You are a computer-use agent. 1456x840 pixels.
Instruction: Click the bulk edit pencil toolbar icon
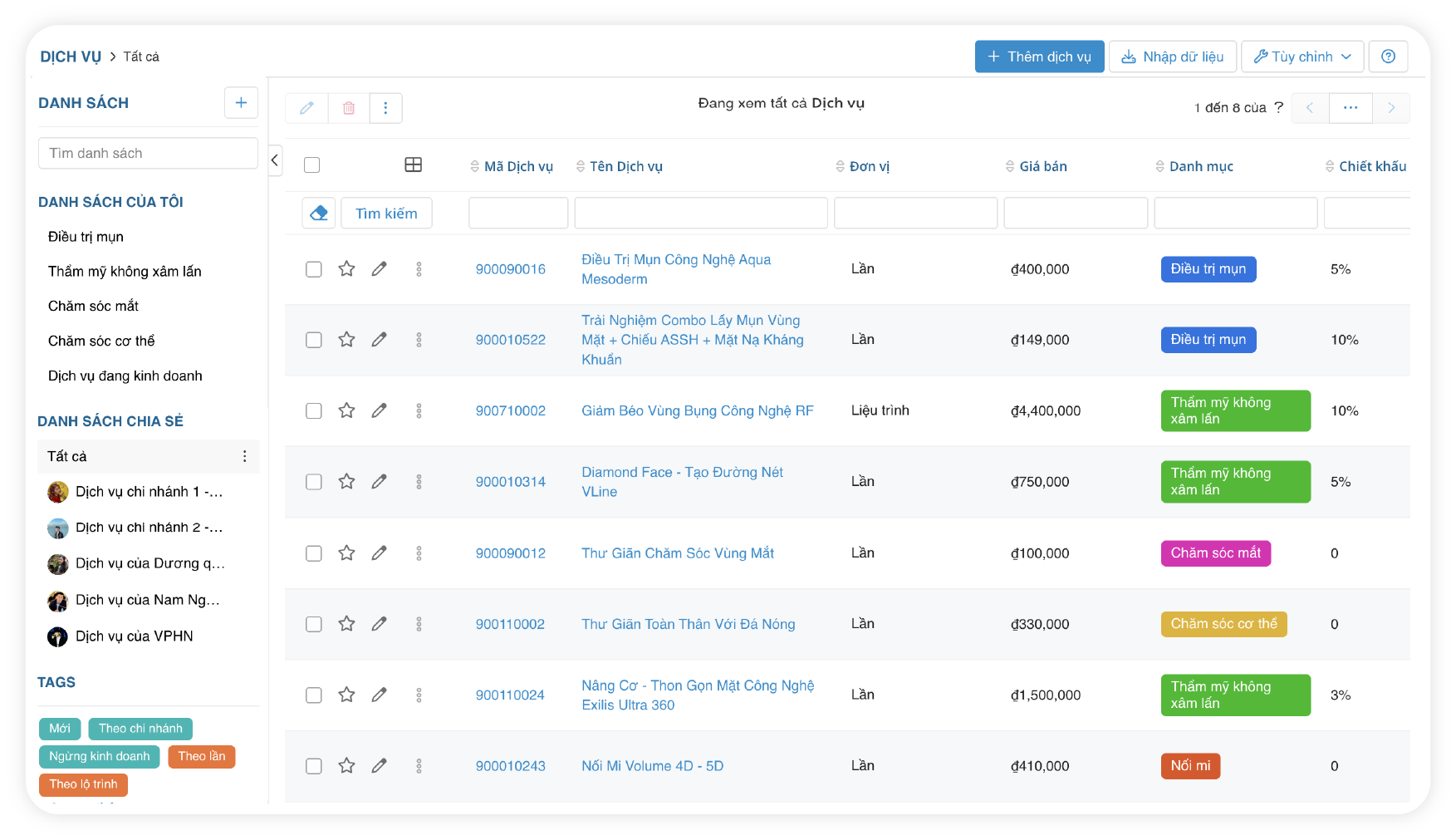[x=306, y=108]
